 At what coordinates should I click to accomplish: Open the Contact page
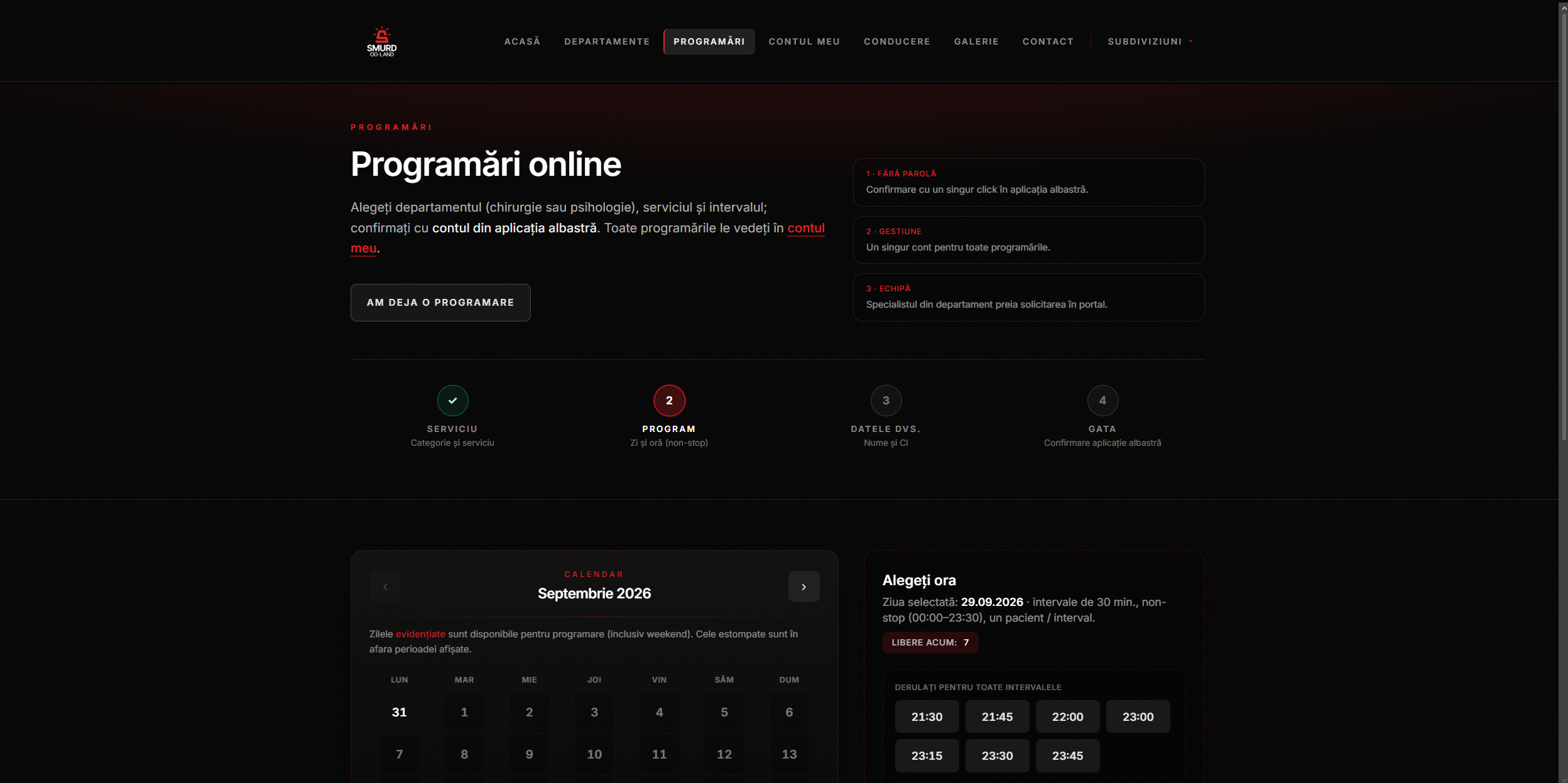tap(1048, 41)
